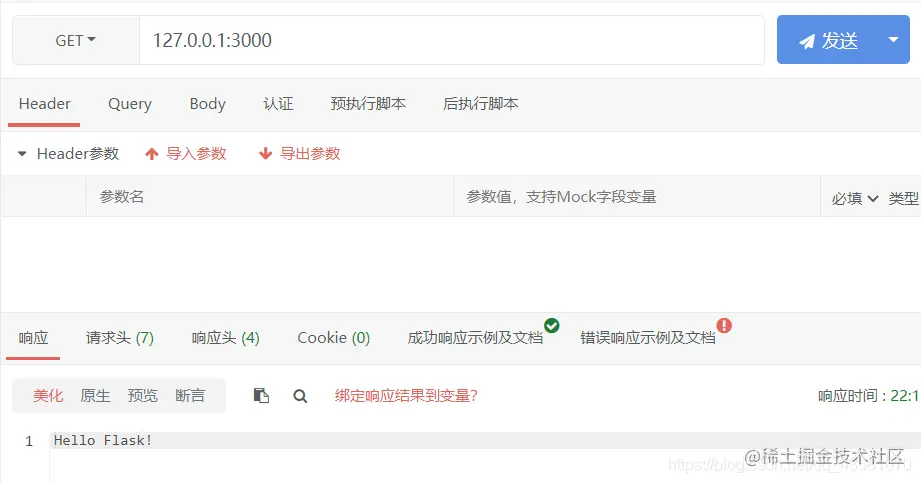Collapse the Header参数 section triangle
Screen dimensions: 921x483
point(22,154)
